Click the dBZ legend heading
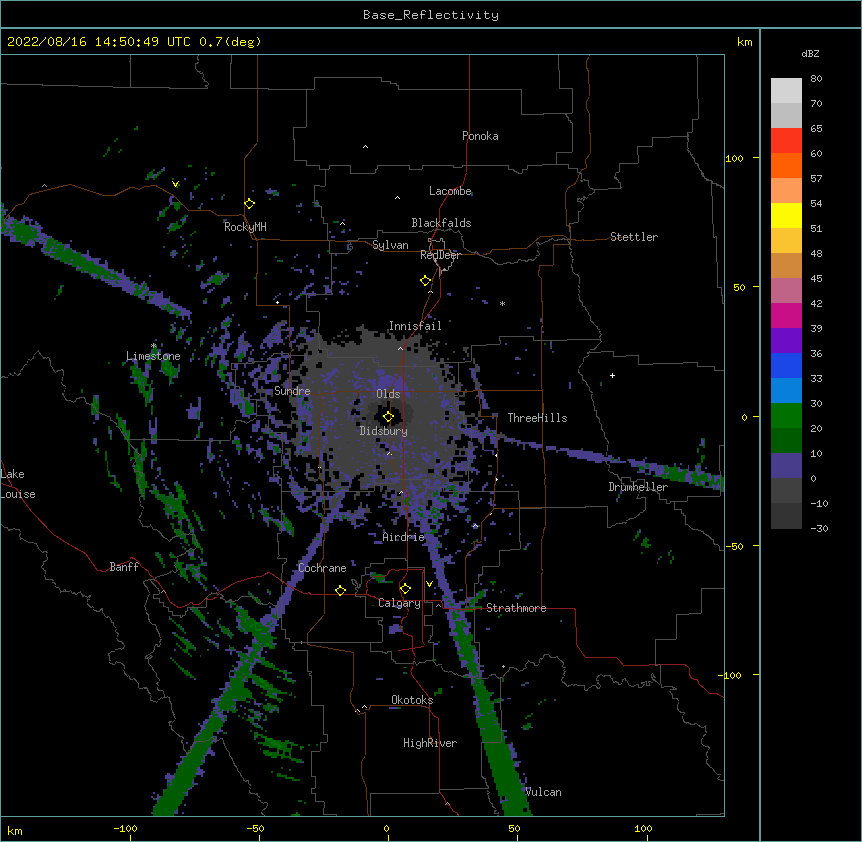 (810, 53)
